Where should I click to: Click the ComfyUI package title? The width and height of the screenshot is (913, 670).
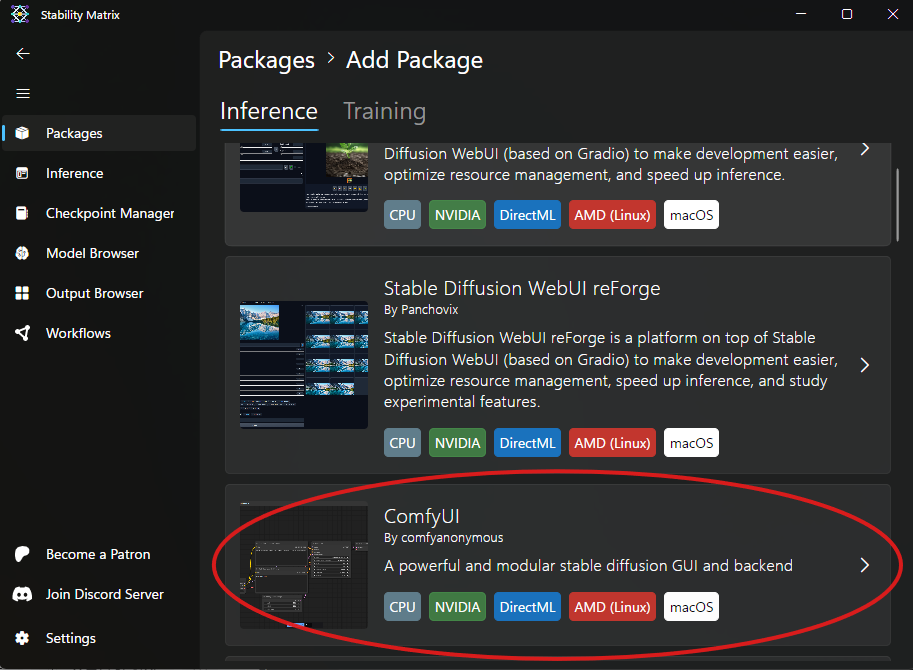click(422, 517)
